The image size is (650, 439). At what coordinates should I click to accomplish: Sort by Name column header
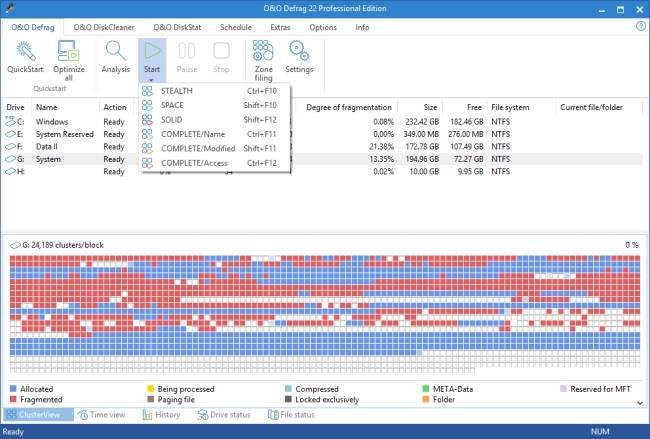click(x=46, y=107)
